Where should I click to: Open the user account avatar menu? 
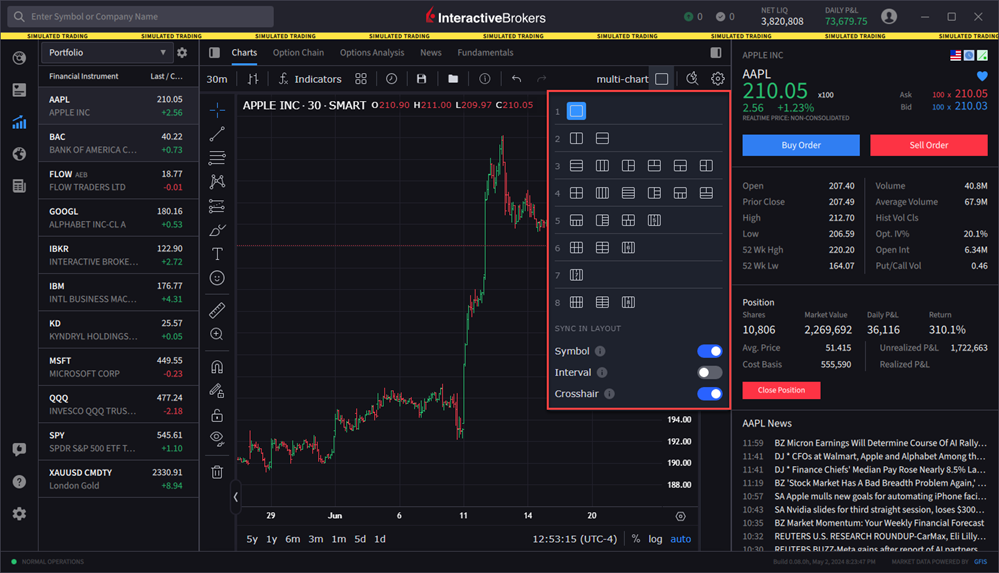click(x=889, y=17)
